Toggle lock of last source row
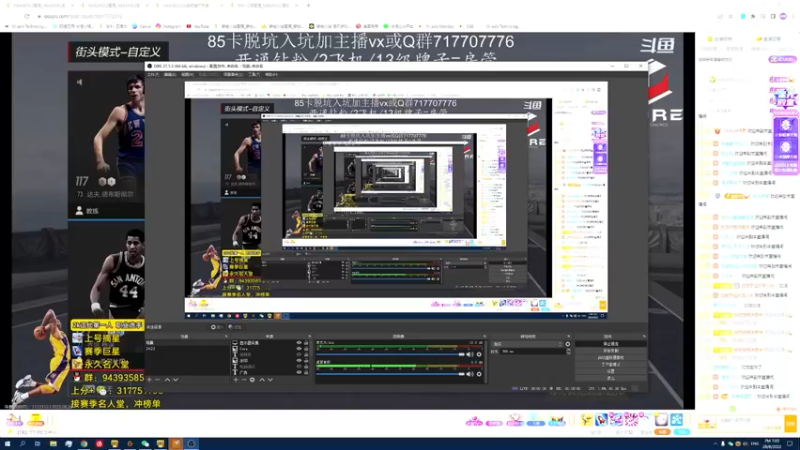The image size is (800, 450). point(306,372)
